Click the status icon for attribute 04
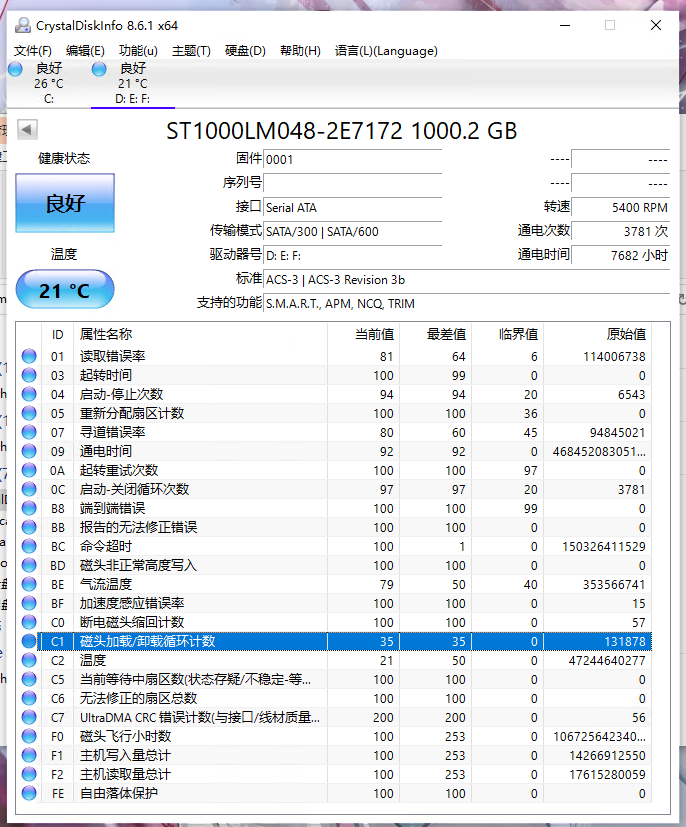The height and width of the screenshot is (827, 686). [29, 394]
